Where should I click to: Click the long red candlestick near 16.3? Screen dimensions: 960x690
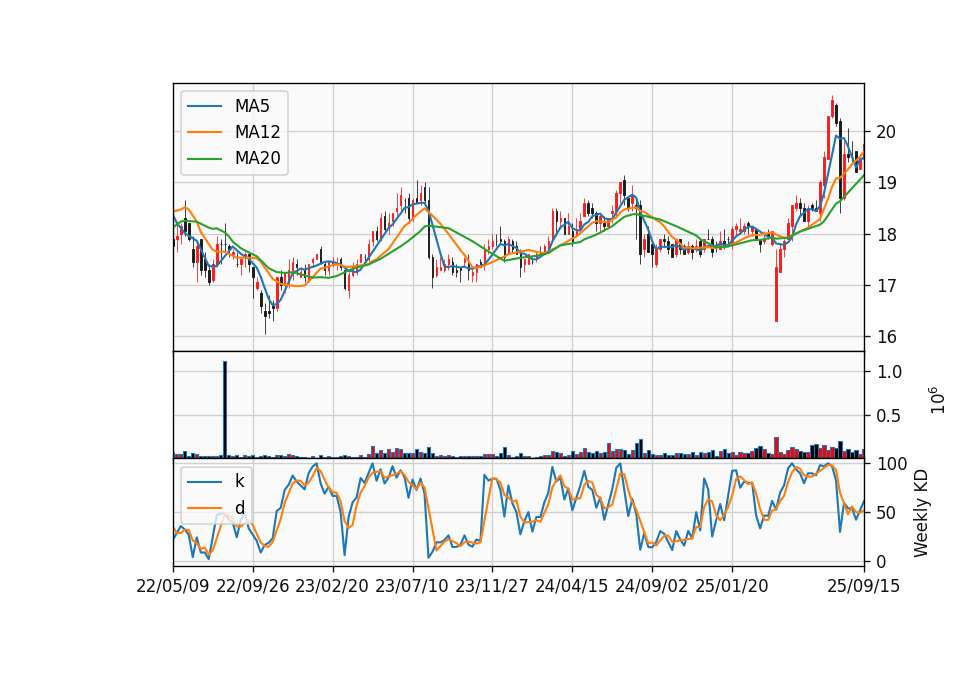(x=776, y=294)
